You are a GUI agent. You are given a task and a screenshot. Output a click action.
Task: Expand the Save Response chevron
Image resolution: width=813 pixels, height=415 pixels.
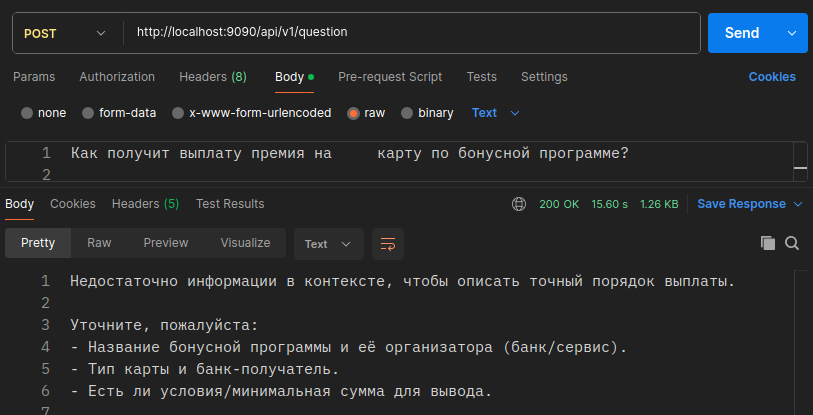[798, 204]
